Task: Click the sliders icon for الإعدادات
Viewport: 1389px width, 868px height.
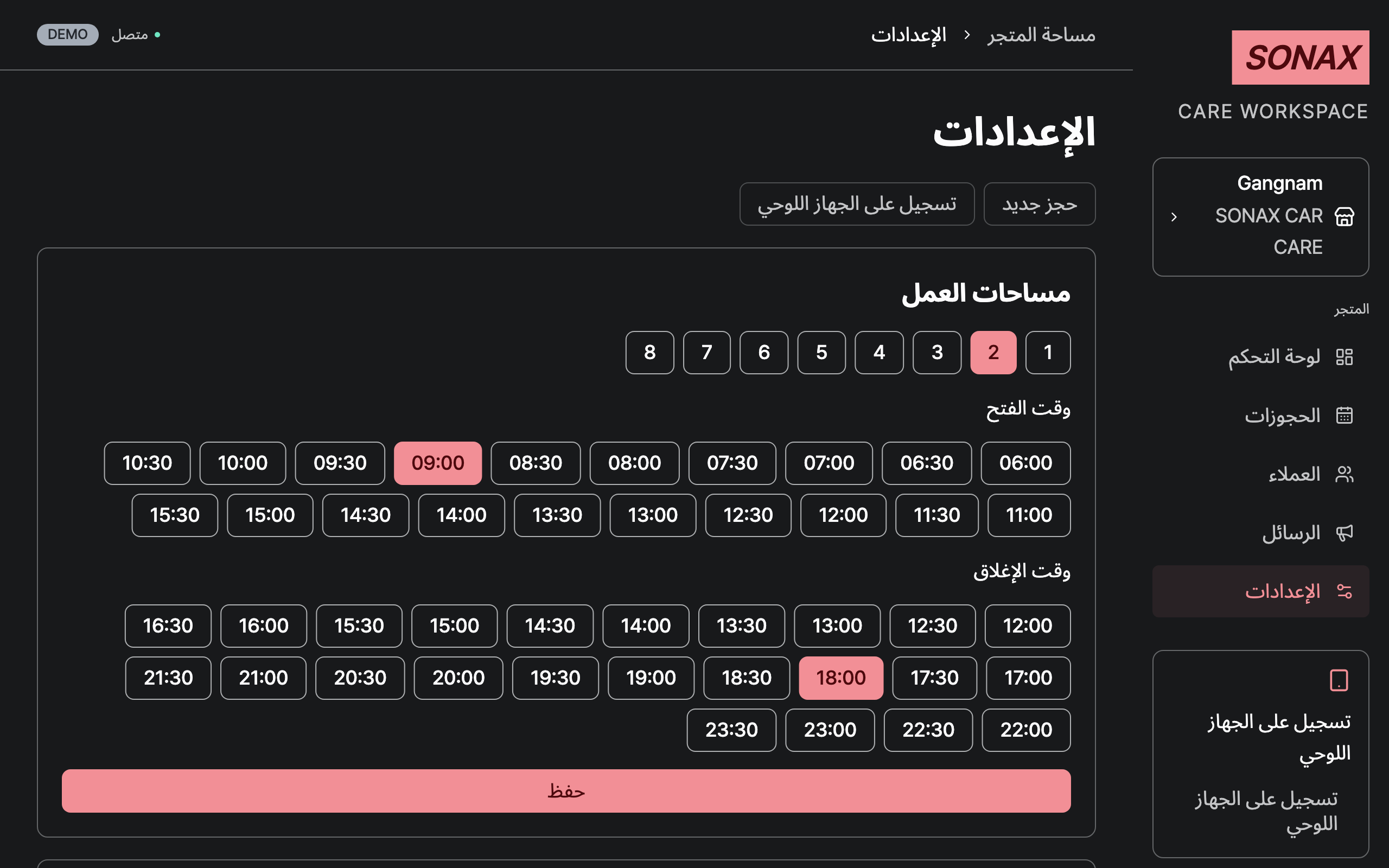Action: (x=1344, y=591)
